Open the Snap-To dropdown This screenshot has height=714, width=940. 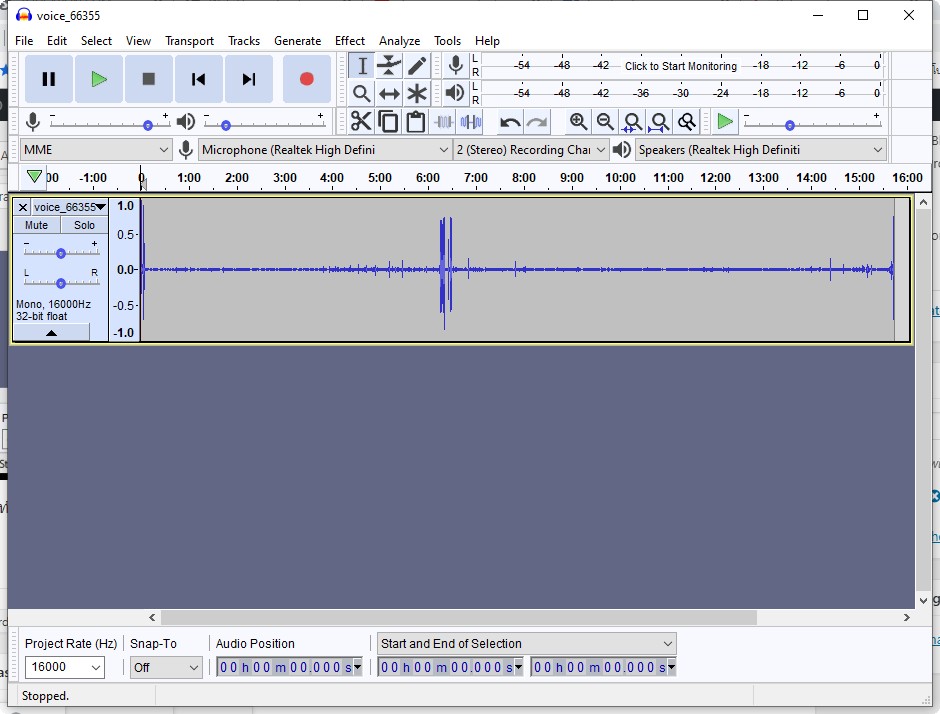click(193, 667)
